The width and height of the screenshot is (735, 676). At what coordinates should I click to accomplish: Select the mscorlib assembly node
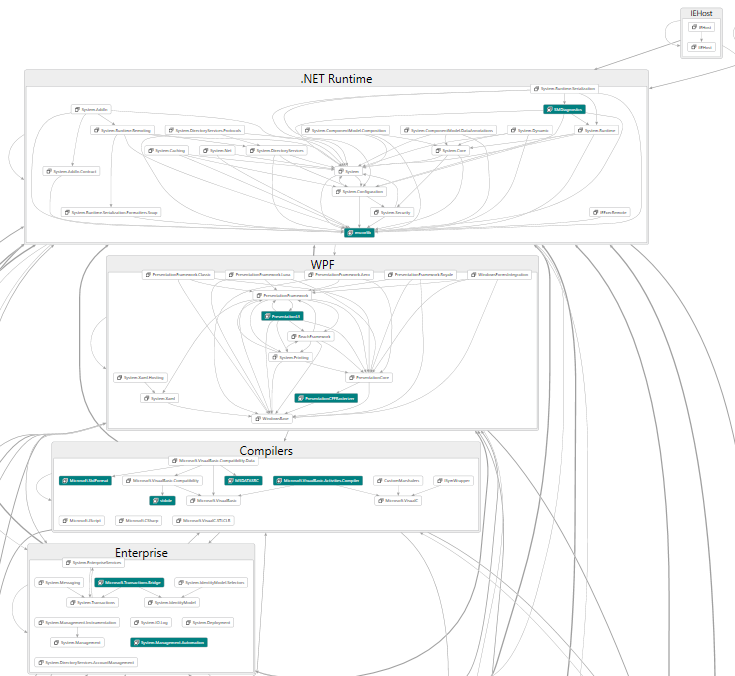360,232
